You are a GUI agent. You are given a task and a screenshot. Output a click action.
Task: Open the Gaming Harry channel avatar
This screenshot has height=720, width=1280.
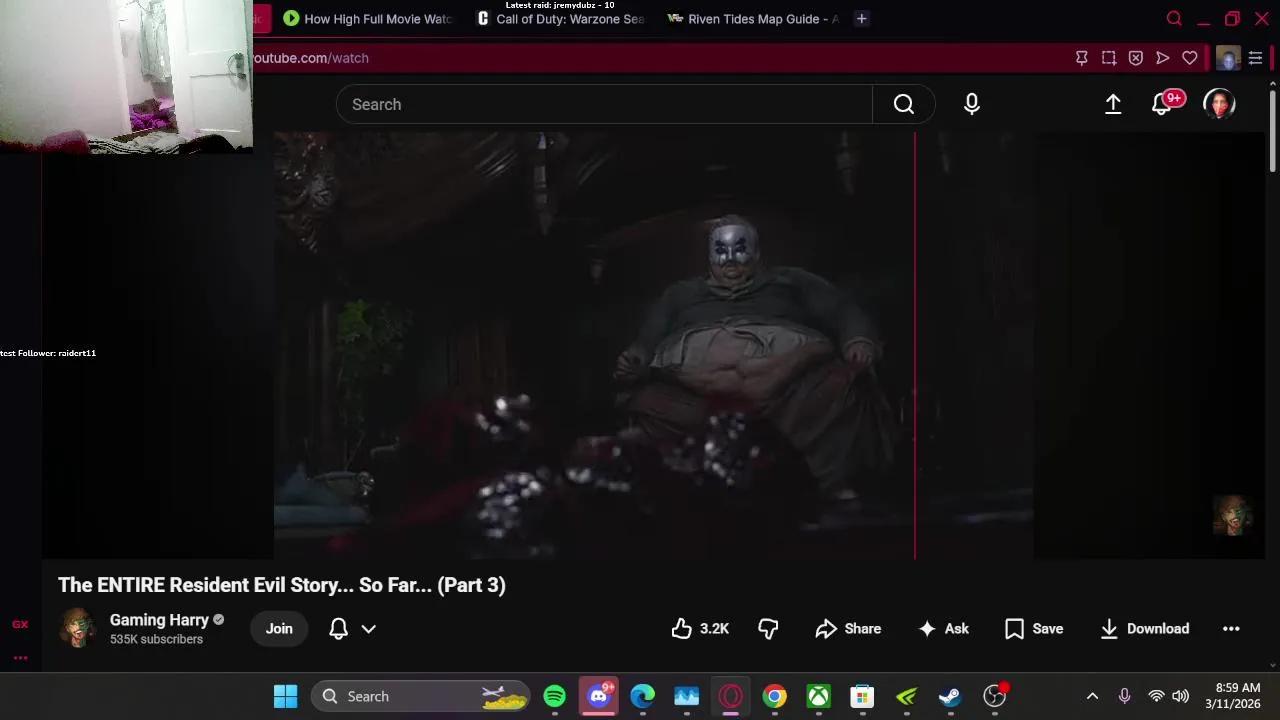coord(77,628)
